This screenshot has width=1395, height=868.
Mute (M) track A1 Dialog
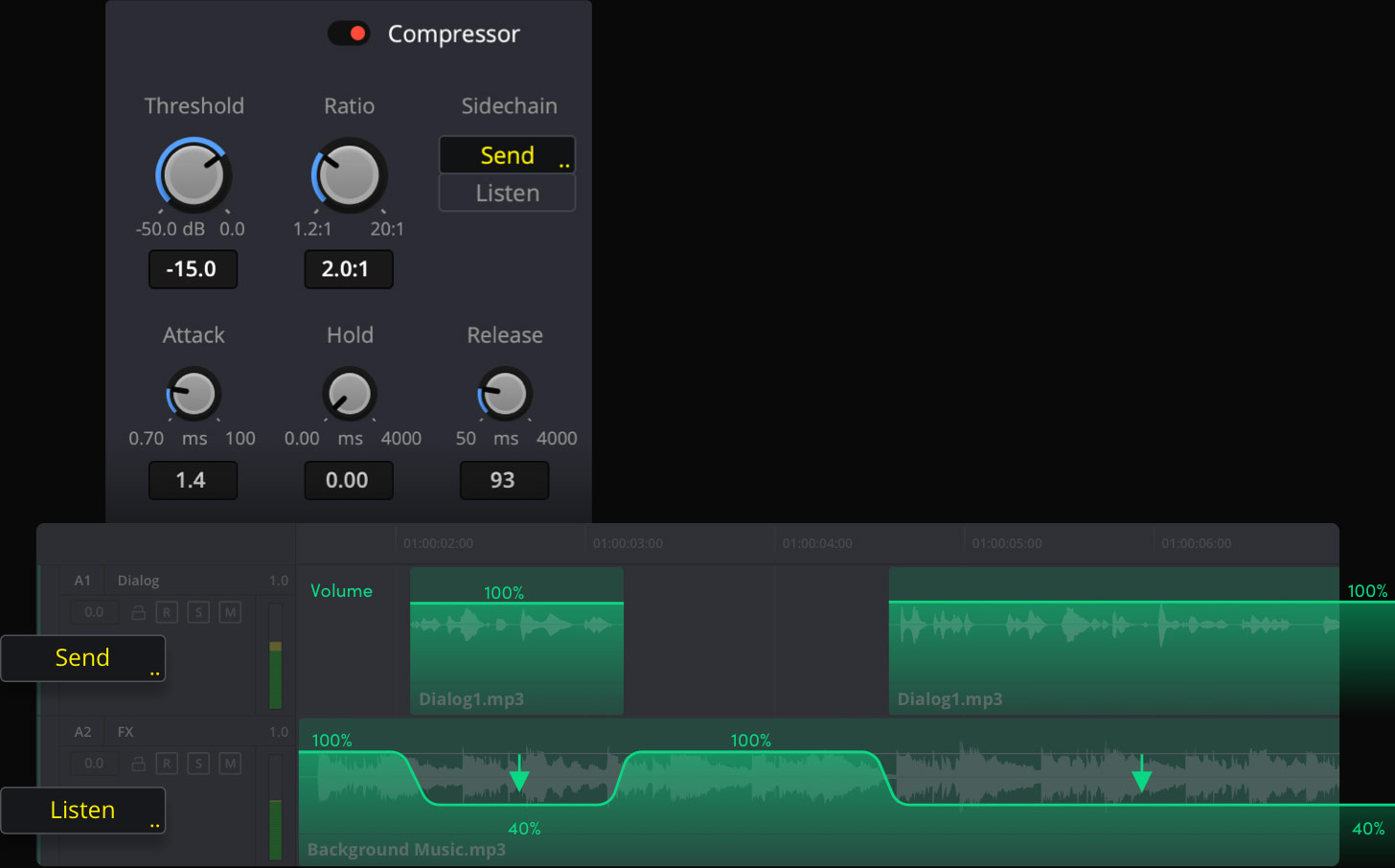[x=230, y=612]
